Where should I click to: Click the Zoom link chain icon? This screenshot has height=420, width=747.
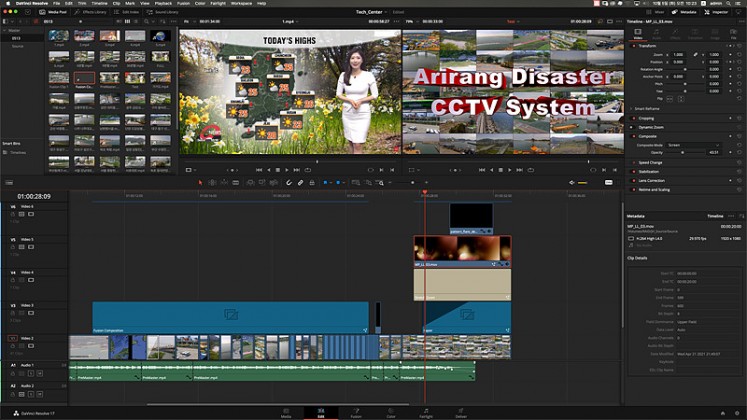(696, 55)
